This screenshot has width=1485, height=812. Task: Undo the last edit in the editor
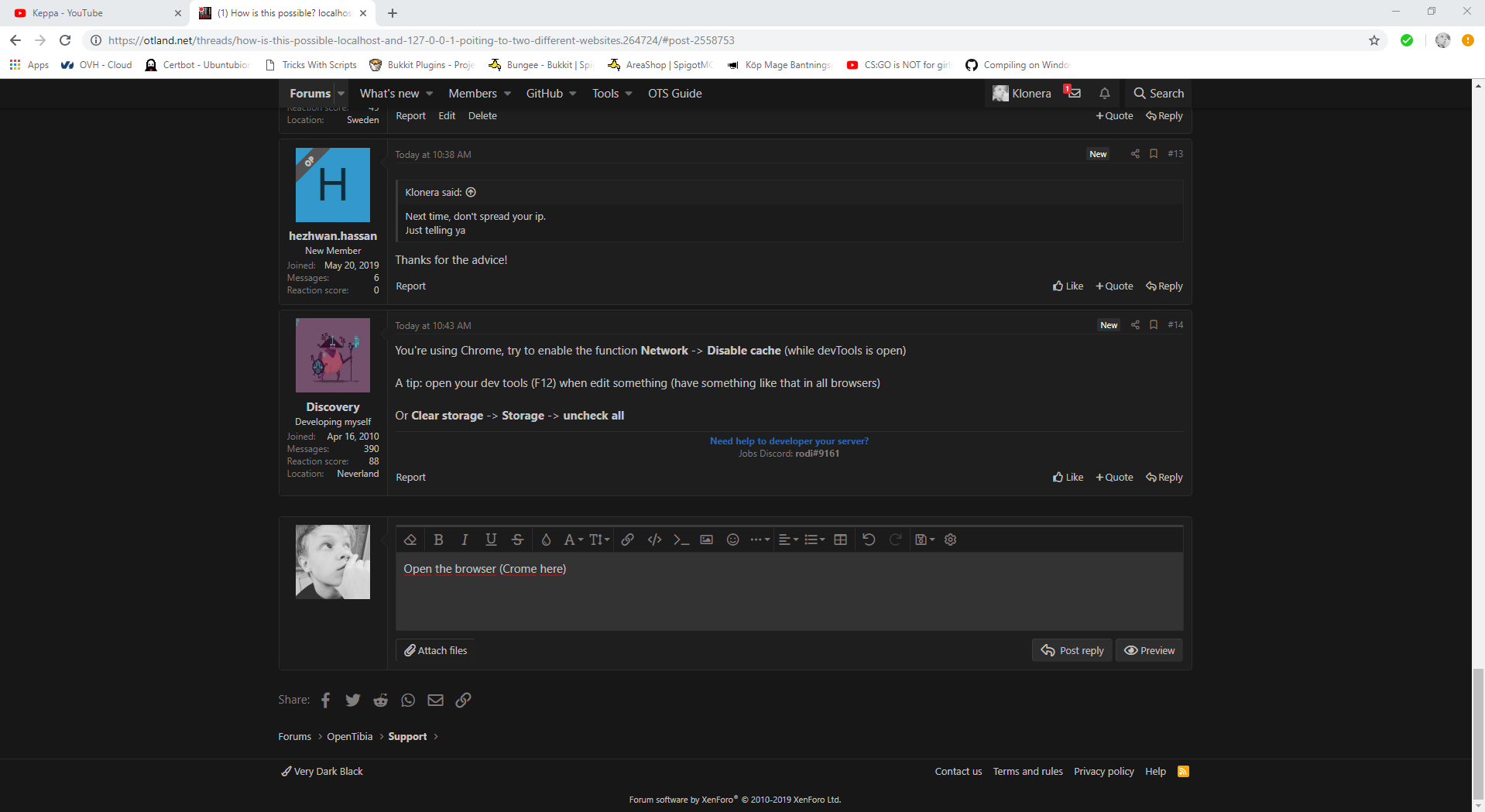tap(869, 540)
